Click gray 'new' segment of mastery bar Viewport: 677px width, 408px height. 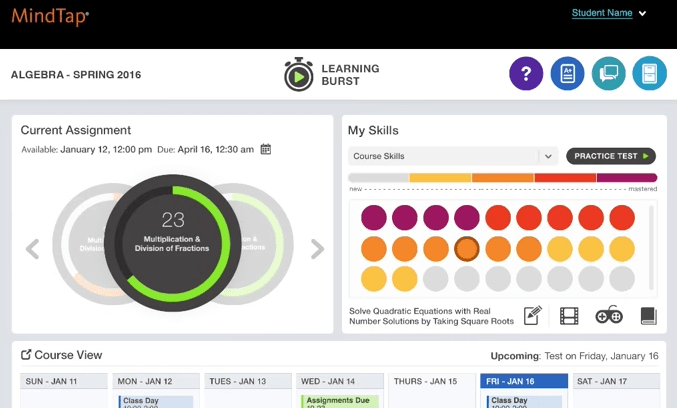[x=379, y=177]
